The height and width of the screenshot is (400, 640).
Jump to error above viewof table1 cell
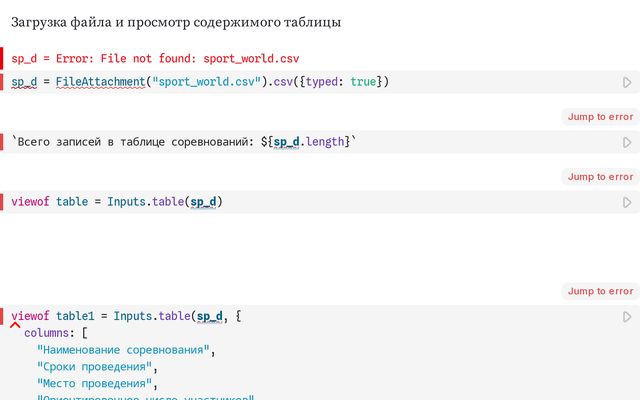tap(600, 291)
